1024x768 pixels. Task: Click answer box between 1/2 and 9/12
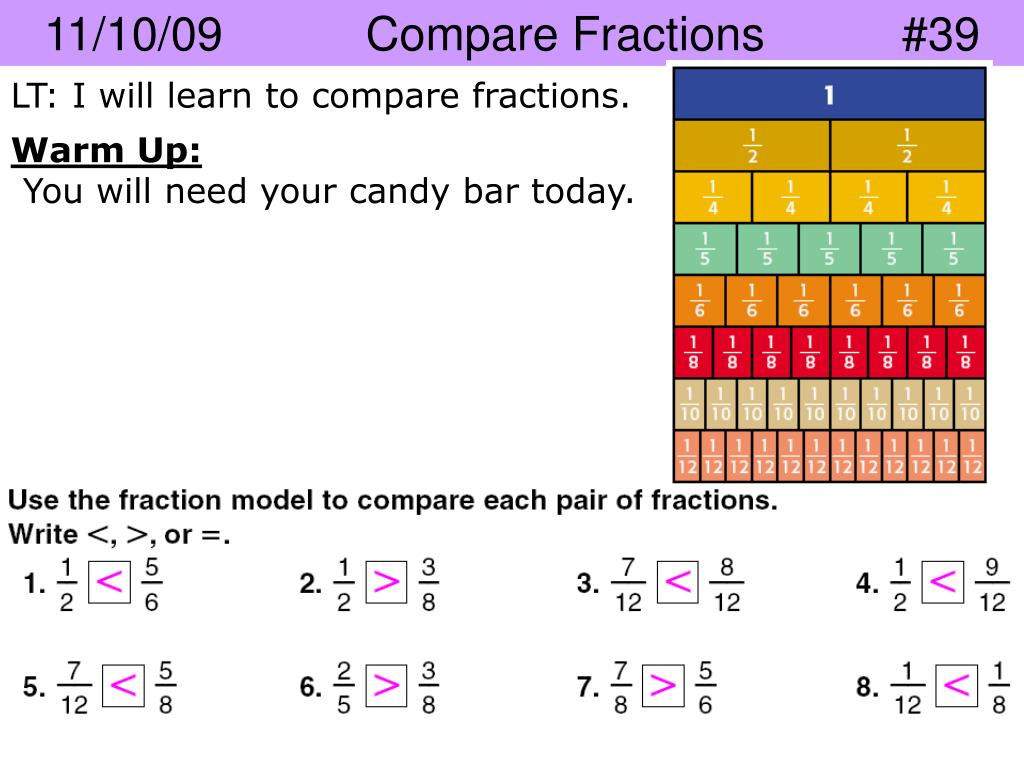(942, 581)
